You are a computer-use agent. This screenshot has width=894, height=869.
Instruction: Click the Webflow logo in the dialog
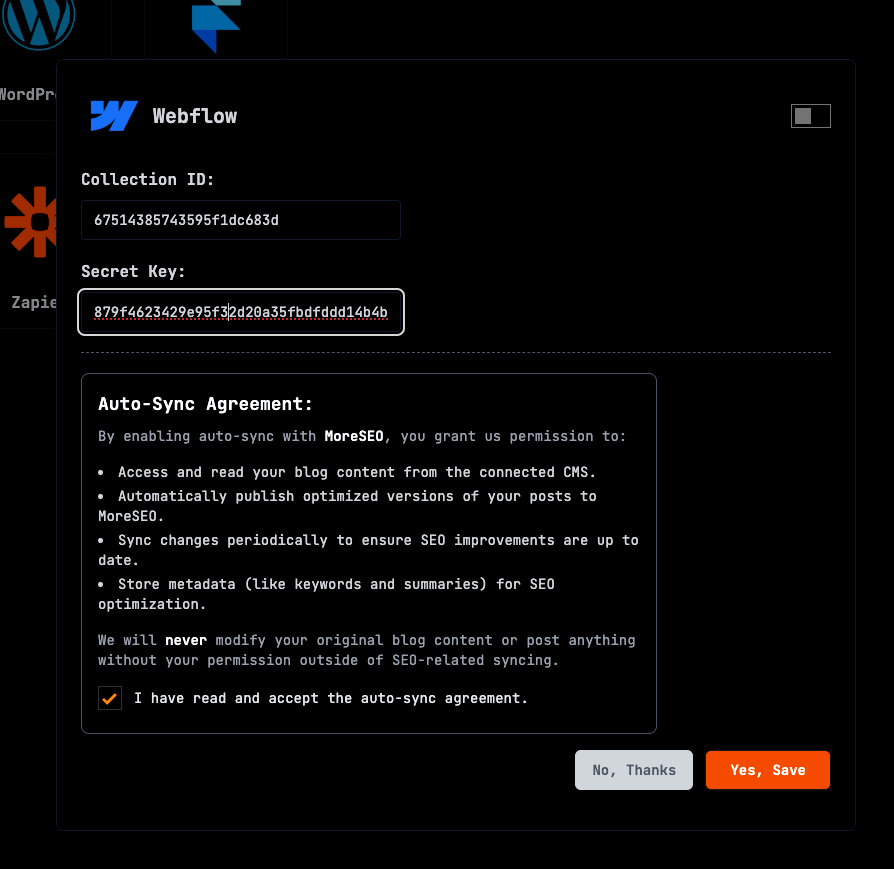point(114,116)
